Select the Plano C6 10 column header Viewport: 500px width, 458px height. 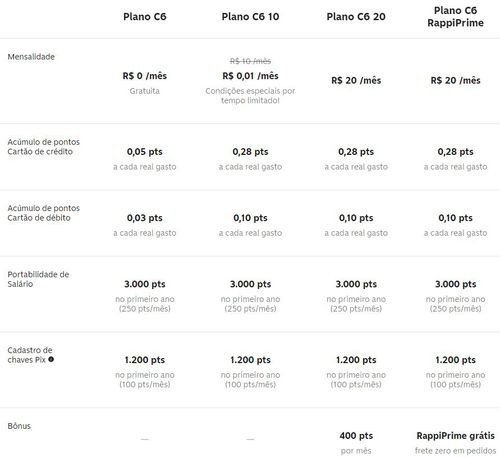click(250, 17)
